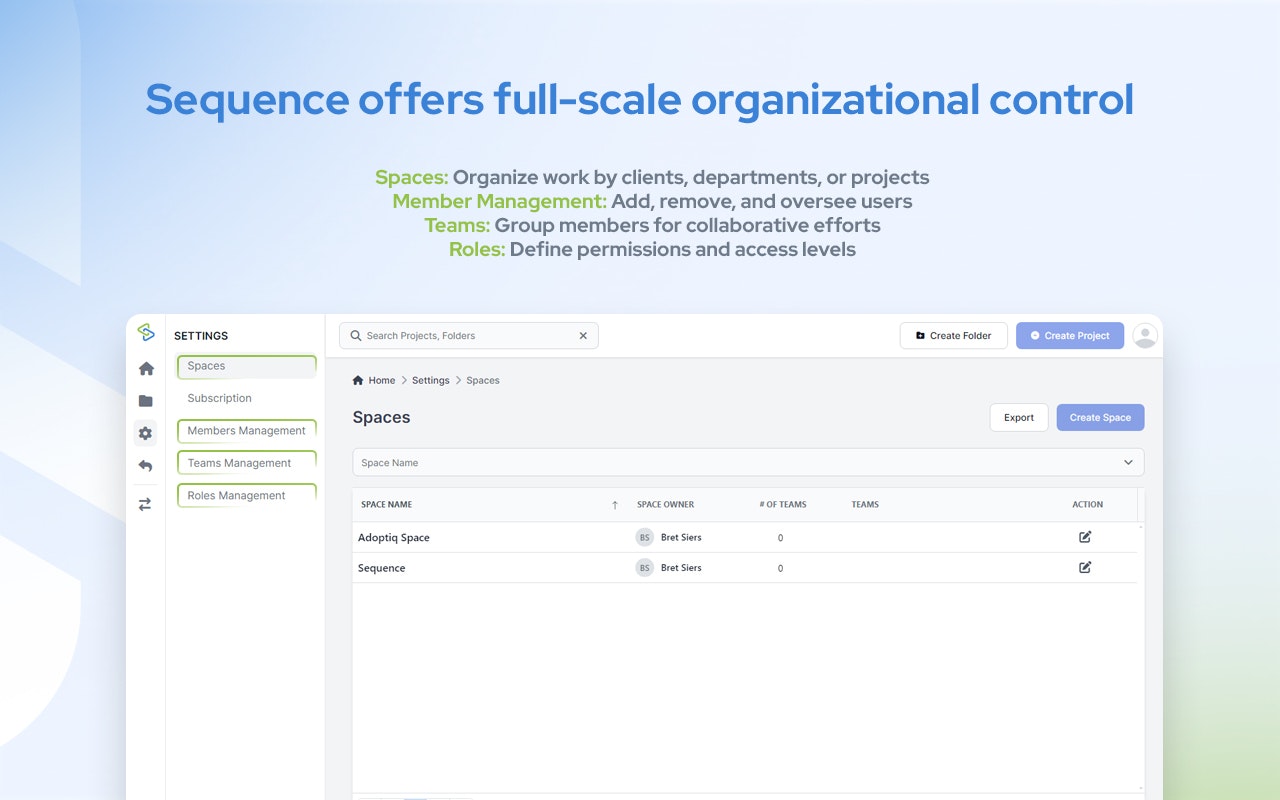Open the Members Management section
Image resolution: width=1280 pixels, height=800 pixels.
(246, 430)
